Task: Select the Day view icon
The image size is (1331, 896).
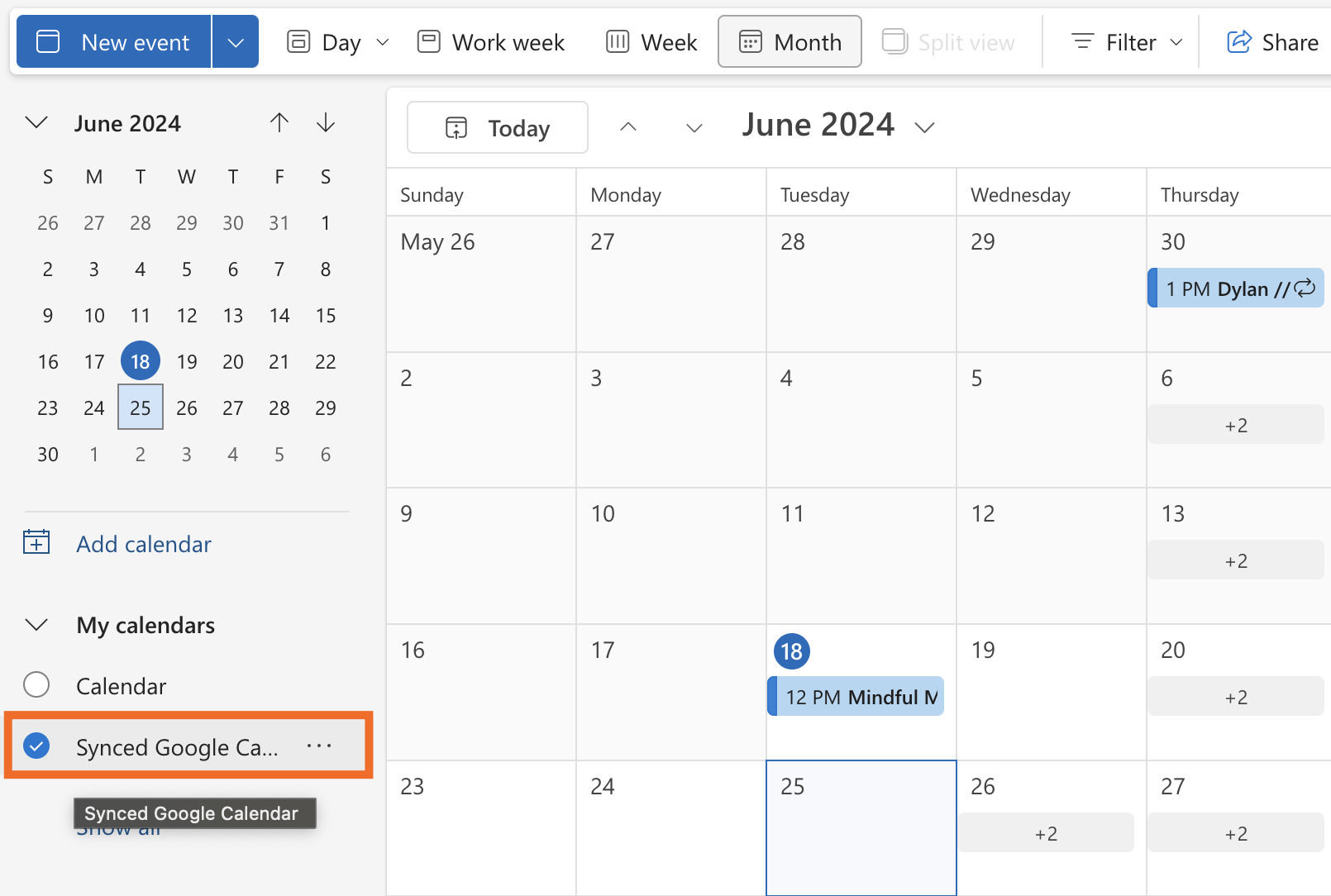Action: tap(298, 41)
